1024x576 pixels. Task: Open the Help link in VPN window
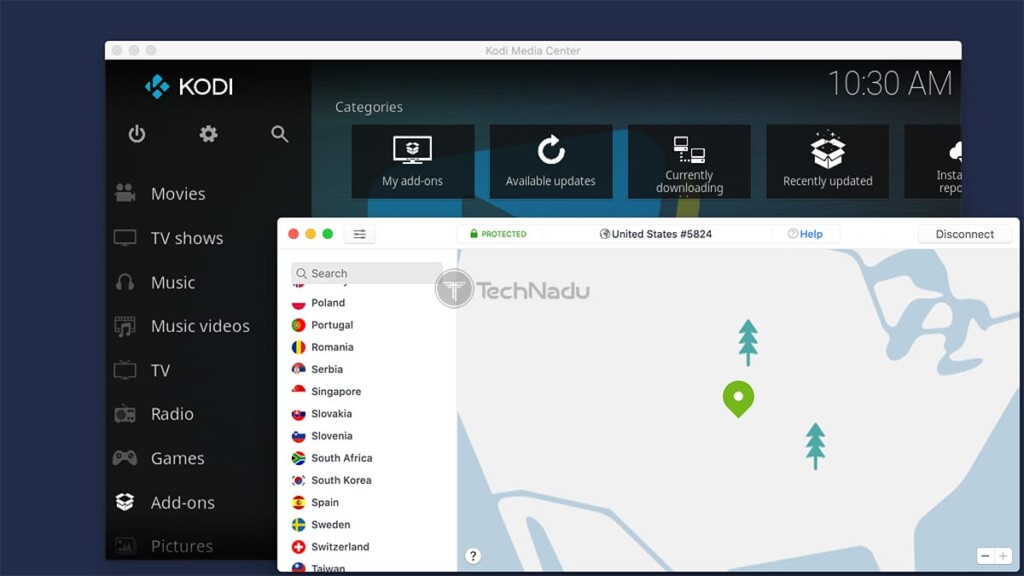pos(805,234)
